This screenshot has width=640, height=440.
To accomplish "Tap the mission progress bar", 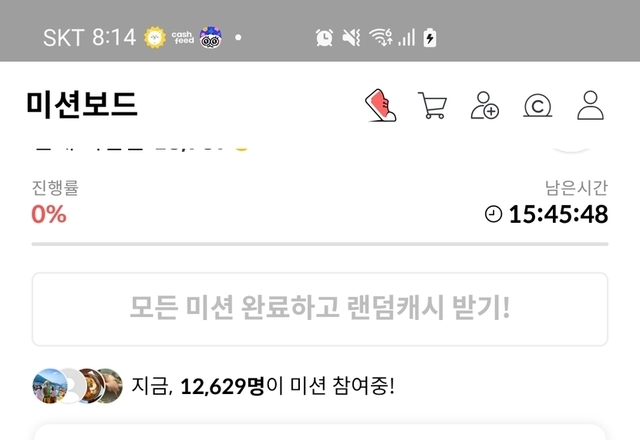I will pos(320,244).
